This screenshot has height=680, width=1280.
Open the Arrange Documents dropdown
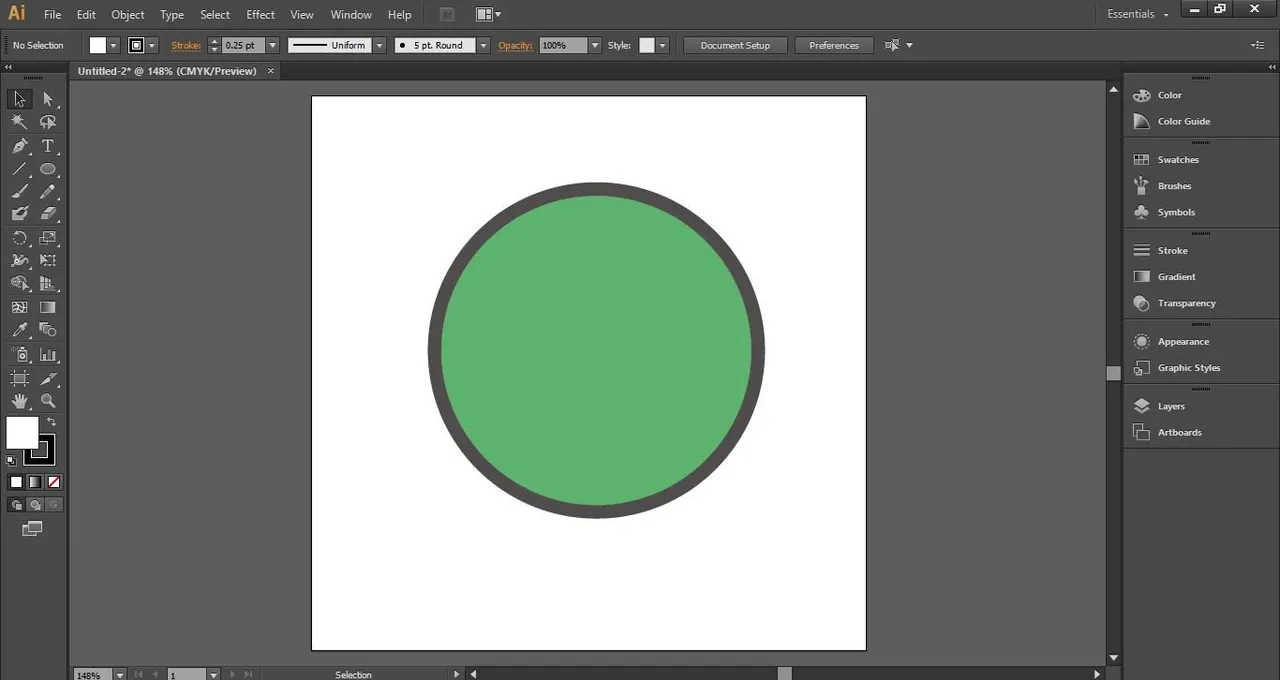[x=489, y=14]
